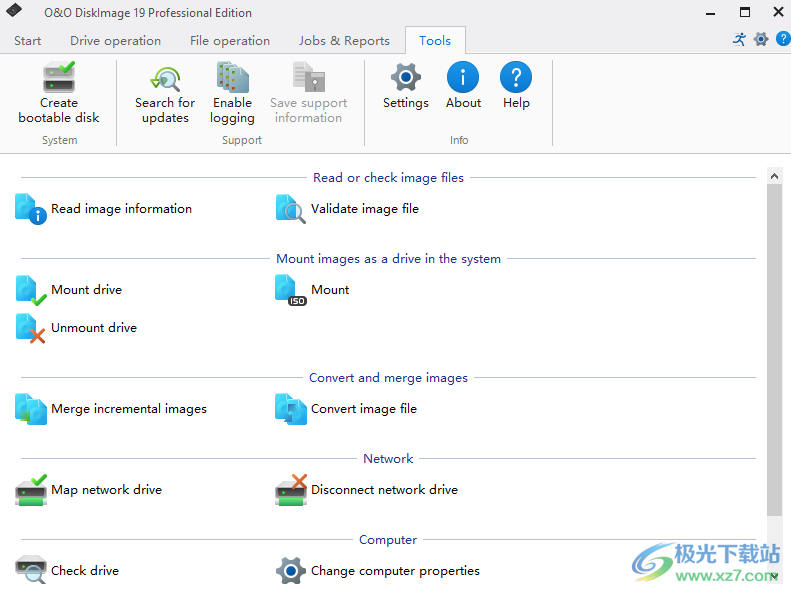Click Save support information icon
Image resolution: width=791 pixels, height=592 pixels.
[309, 77]
